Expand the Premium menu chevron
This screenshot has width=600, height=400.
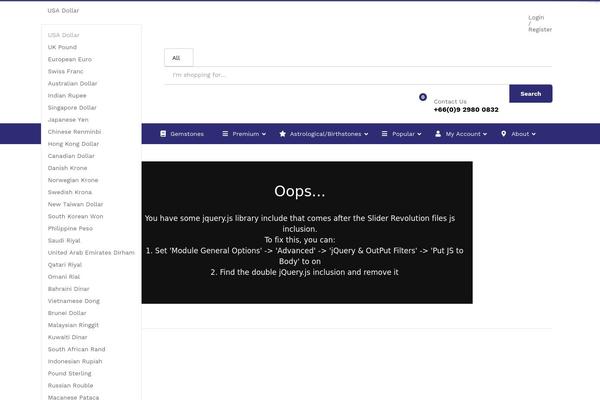[x=264, y=134]
